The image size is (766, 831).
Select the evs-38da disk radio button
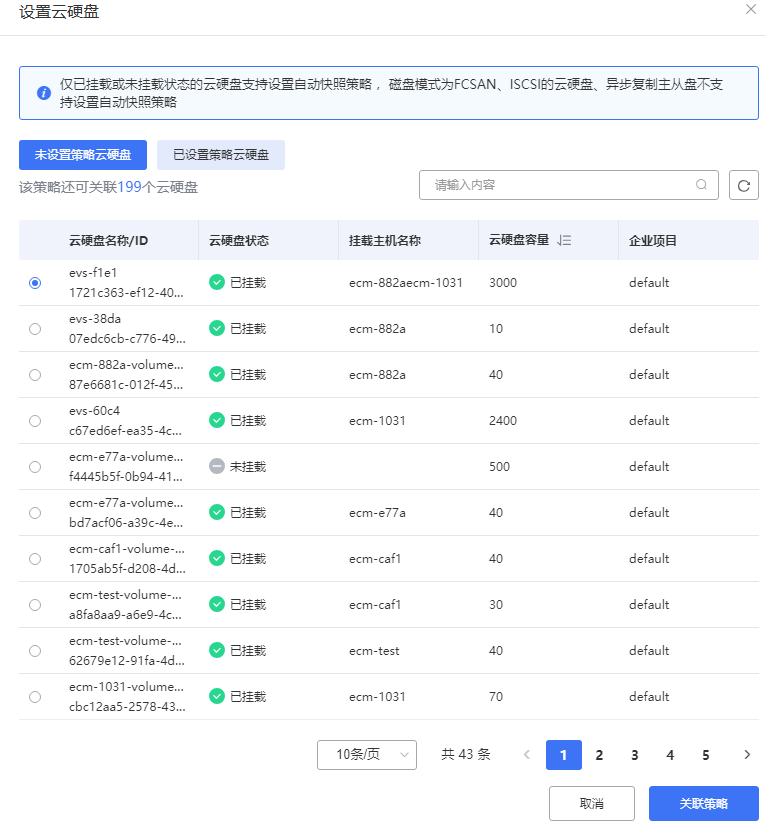coord(35,329)
